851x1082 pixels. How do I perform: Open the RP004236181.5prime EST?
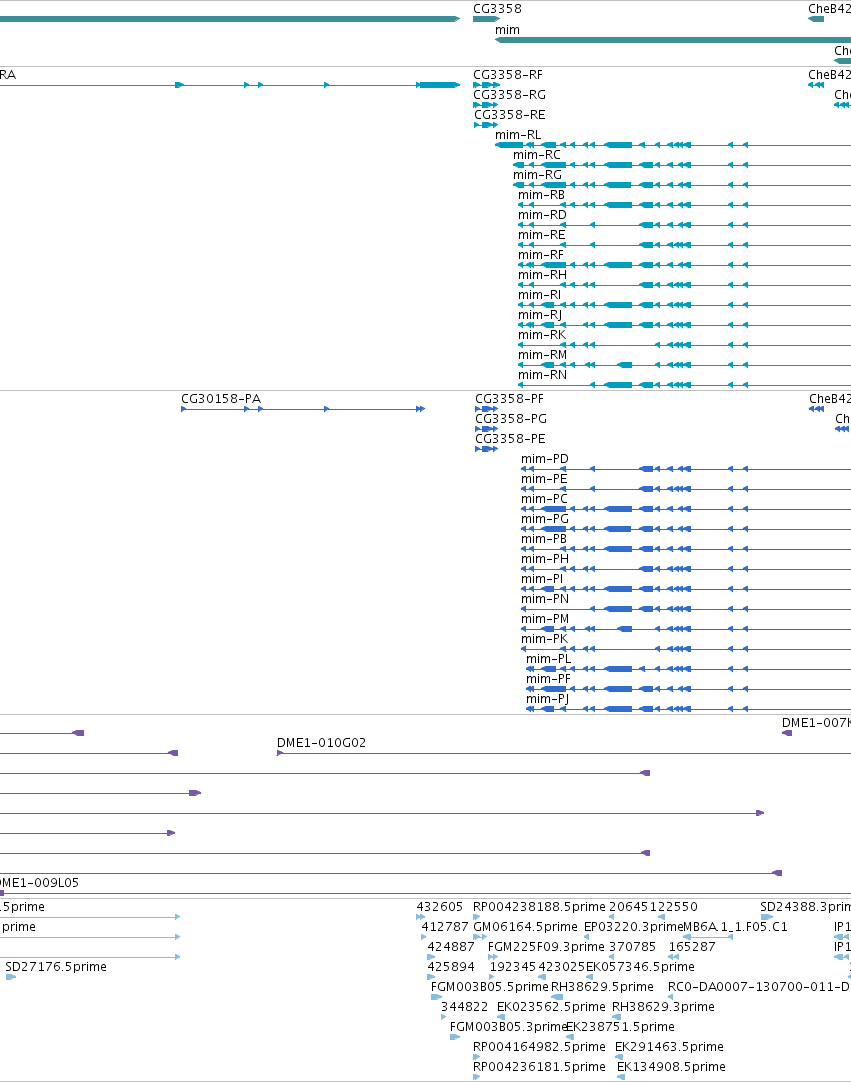tap(539, 1067)
